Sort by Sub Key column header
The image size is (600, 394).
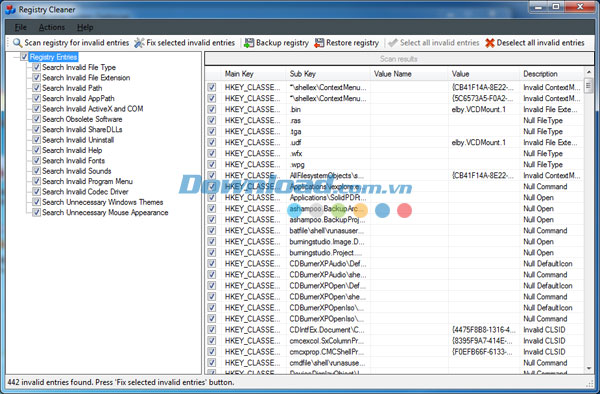tap(328, 74)
